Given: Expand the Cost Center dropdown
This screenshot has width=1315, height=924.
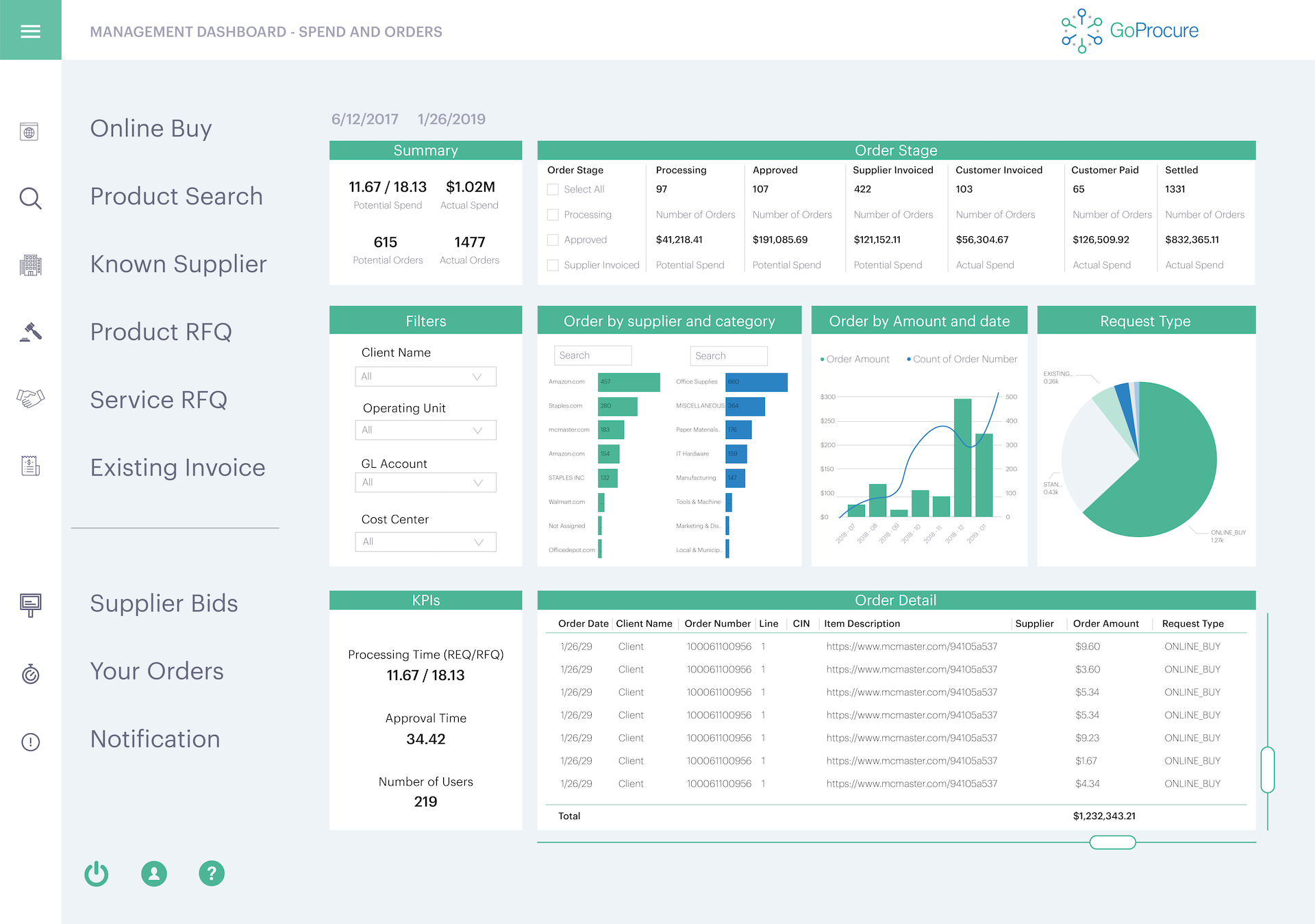Looking at the screenshot, I should point(425,542).
